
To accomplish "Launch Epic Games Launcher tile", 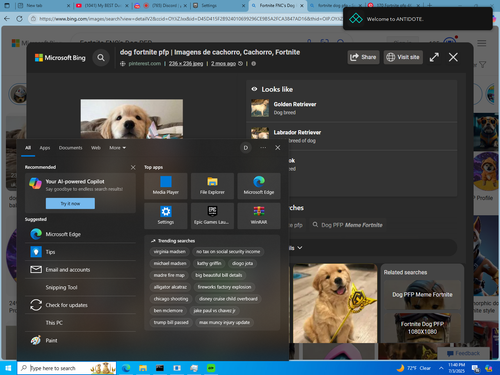I will click(x=212, y=216).
